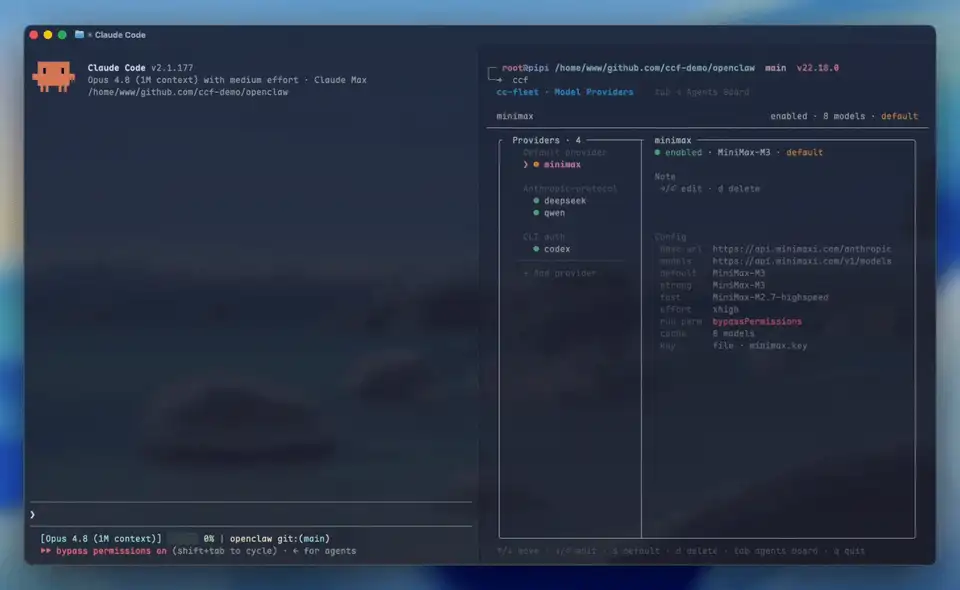The width and height of the screenshot is (960, 590).
Task: Click the edit hint under Note
Action: [x=681, y=189]
